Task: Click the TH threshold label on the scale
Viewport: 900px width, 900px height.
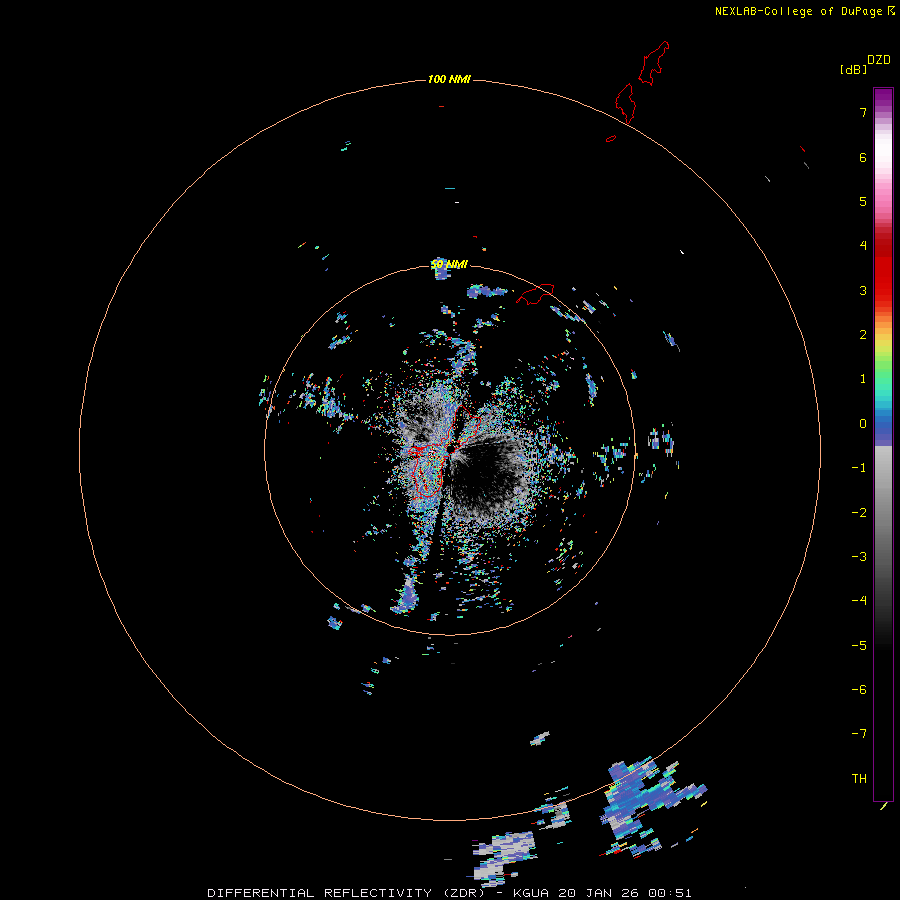Action: coord(859,779)
